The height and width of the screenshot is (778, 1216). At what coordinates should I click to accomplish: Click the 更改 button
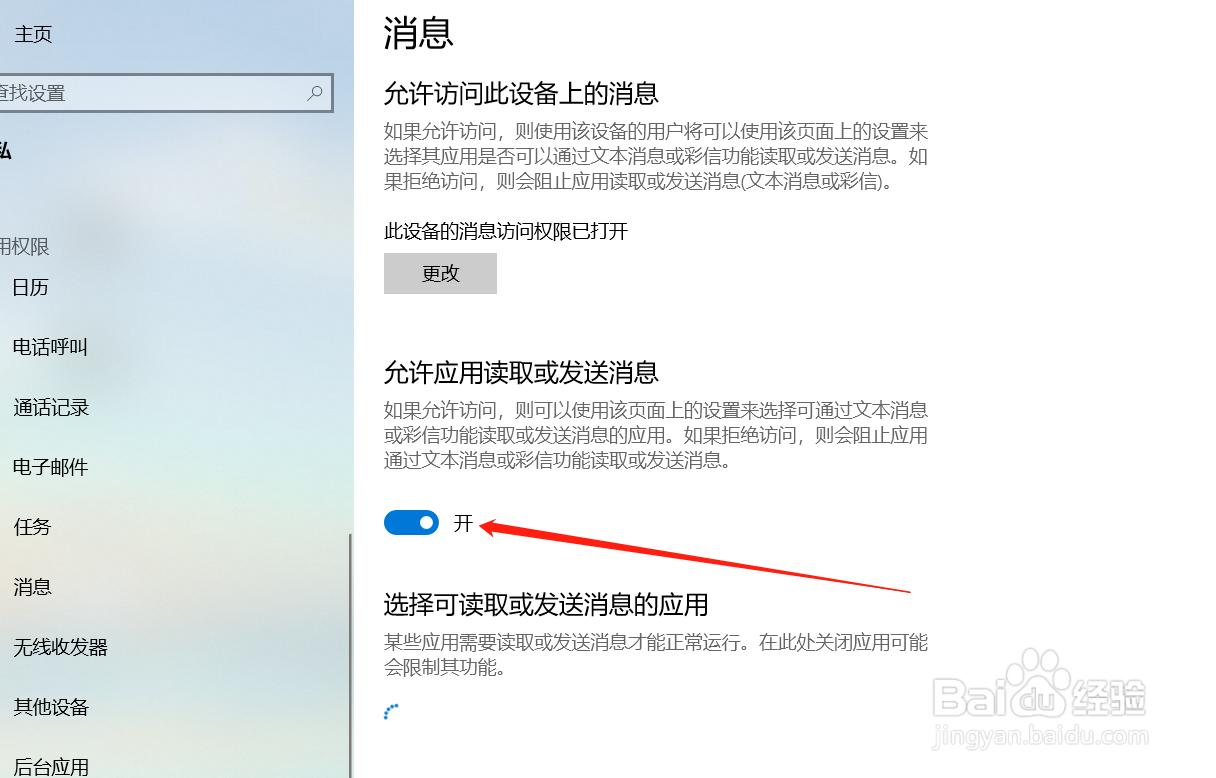440,274
